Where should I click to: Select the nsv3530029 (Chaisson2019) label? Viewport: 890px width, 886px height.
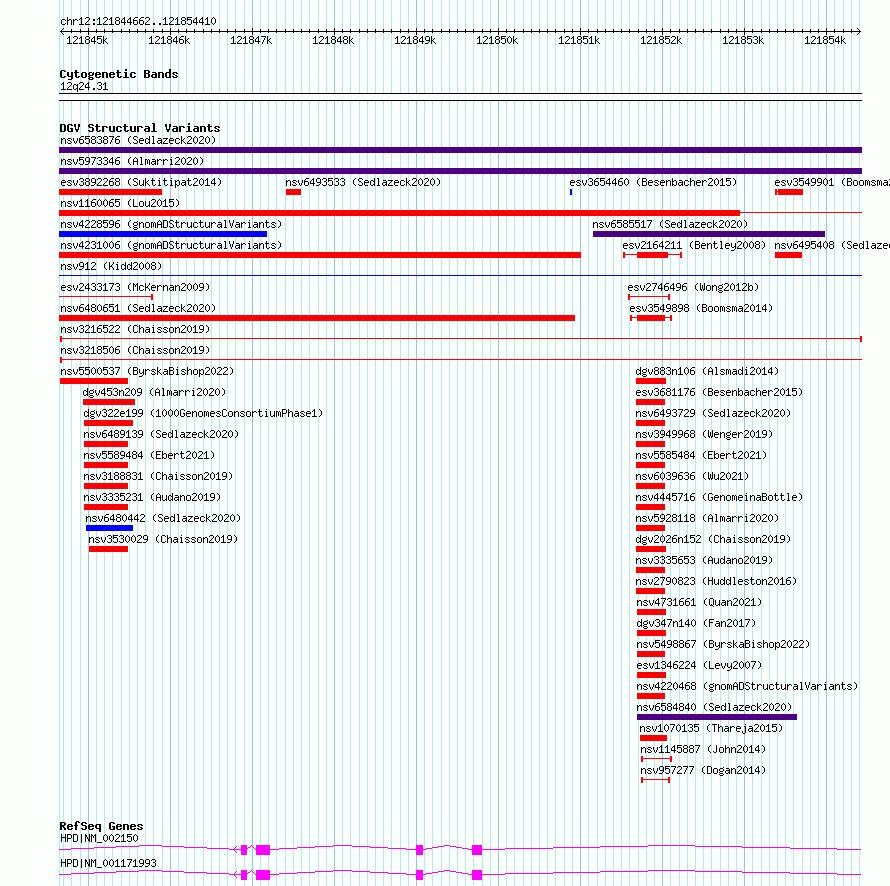163,539
